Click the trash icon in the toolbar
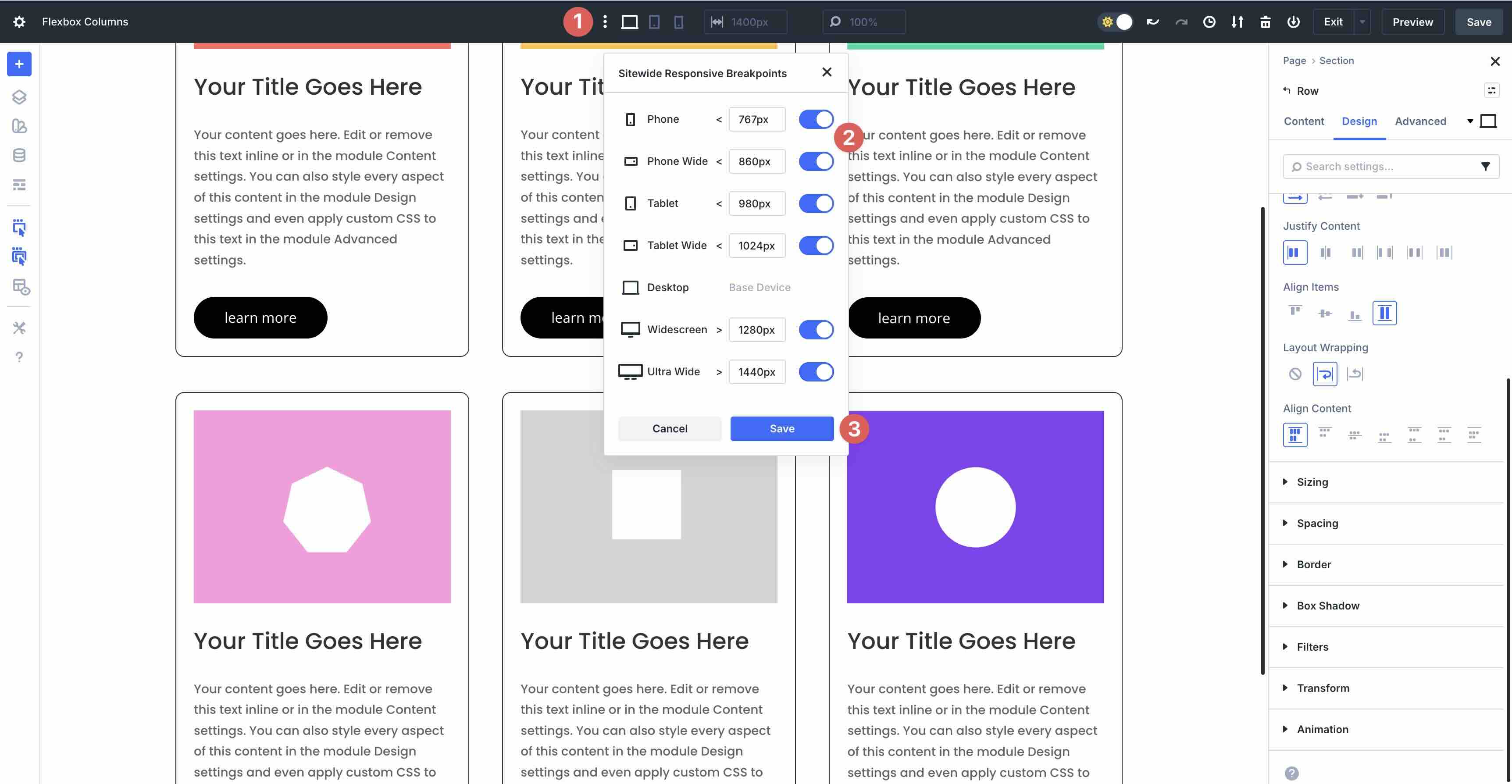This screenshot has width=1512, height=784. pyautogui.click(x=1265, y=22)
